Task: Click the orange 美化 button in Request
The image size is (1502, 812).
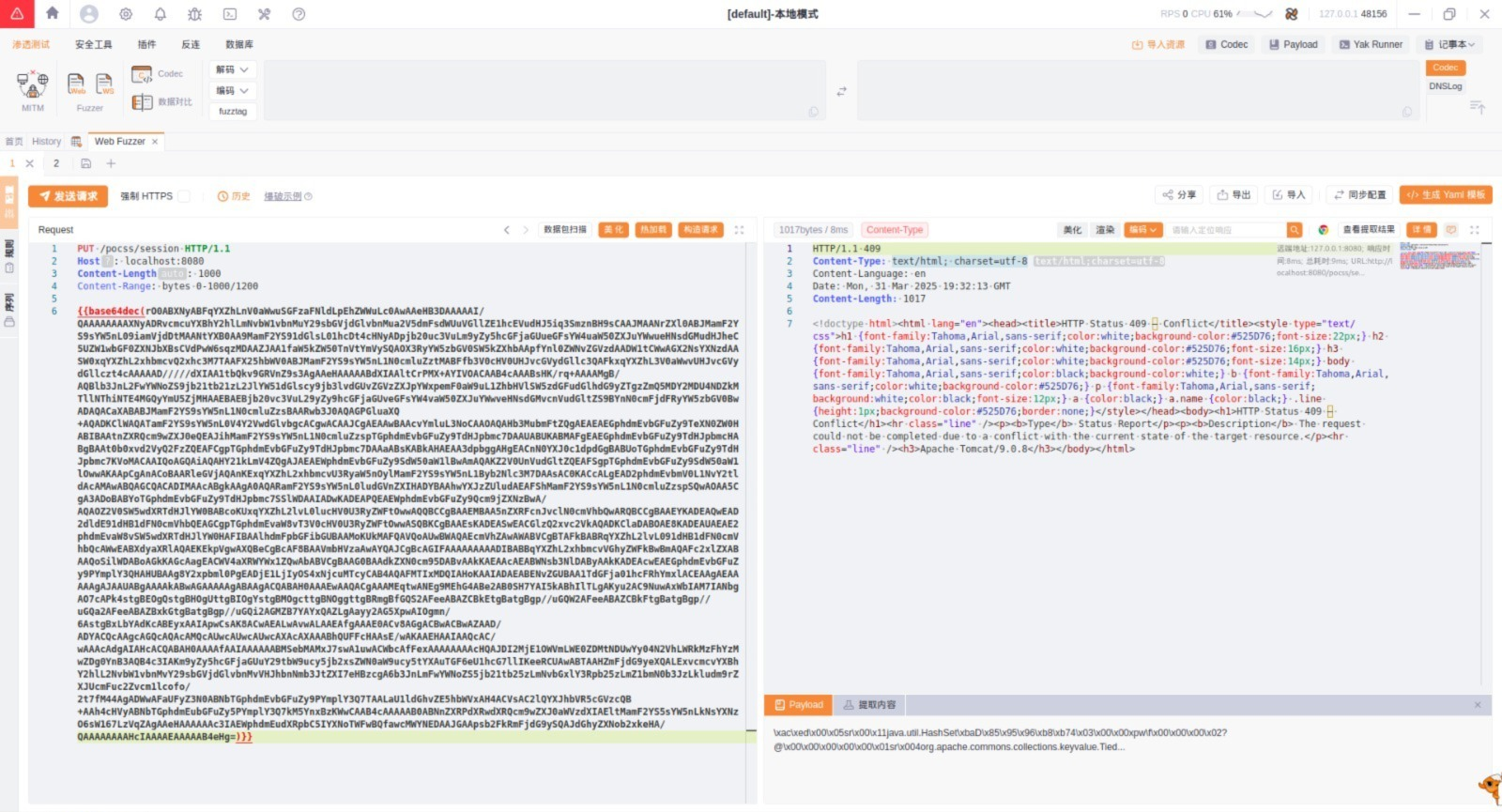Action: click(613, 230)
